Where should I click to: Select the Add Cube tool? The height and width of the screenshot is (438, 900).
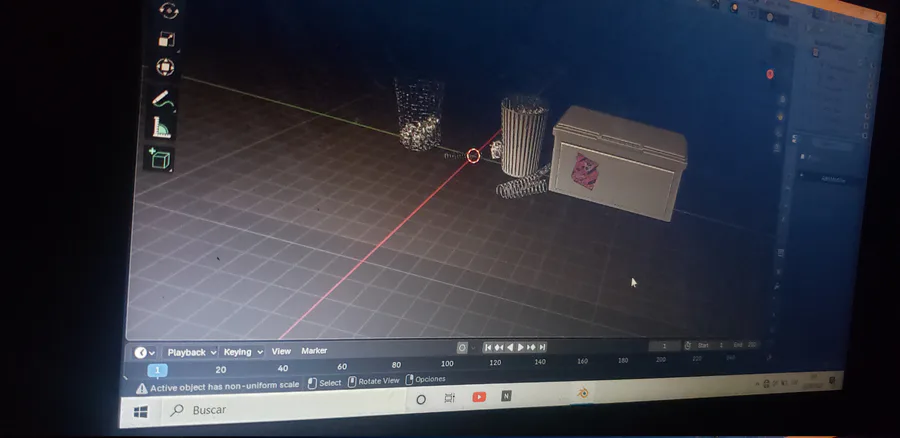tap(159, 158)
